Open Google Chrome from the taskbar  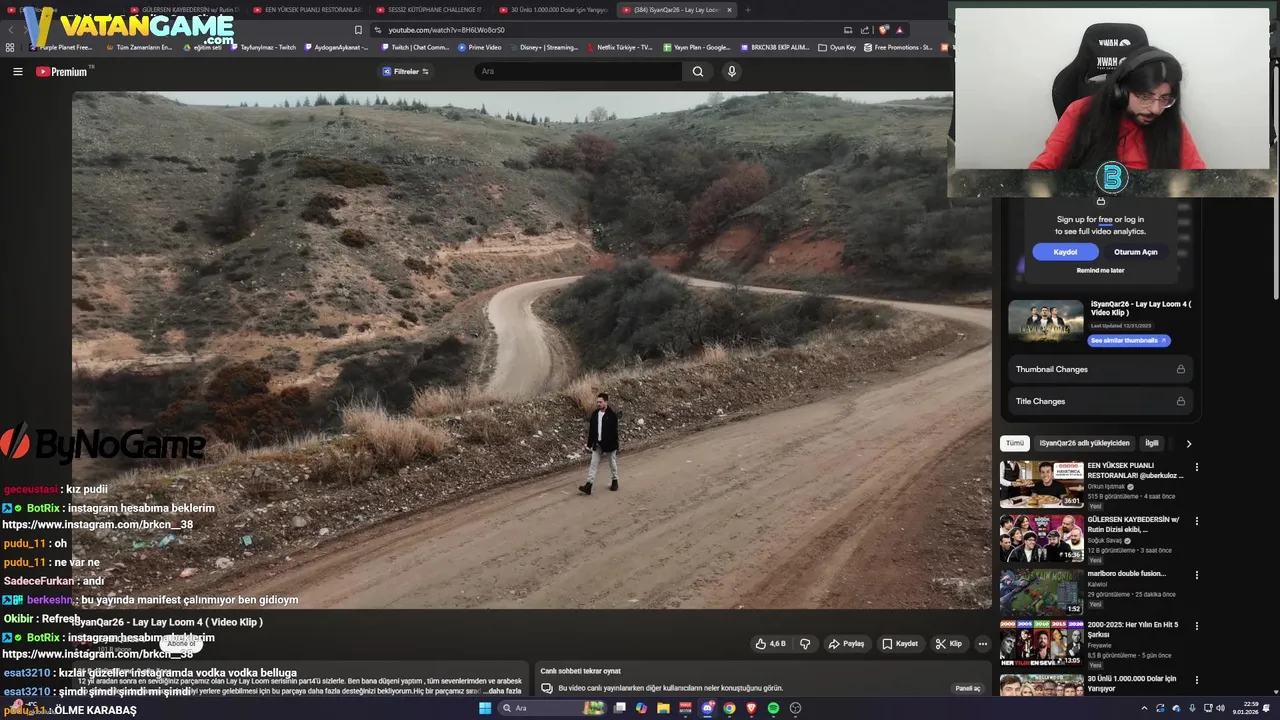[x=729, y=708]
